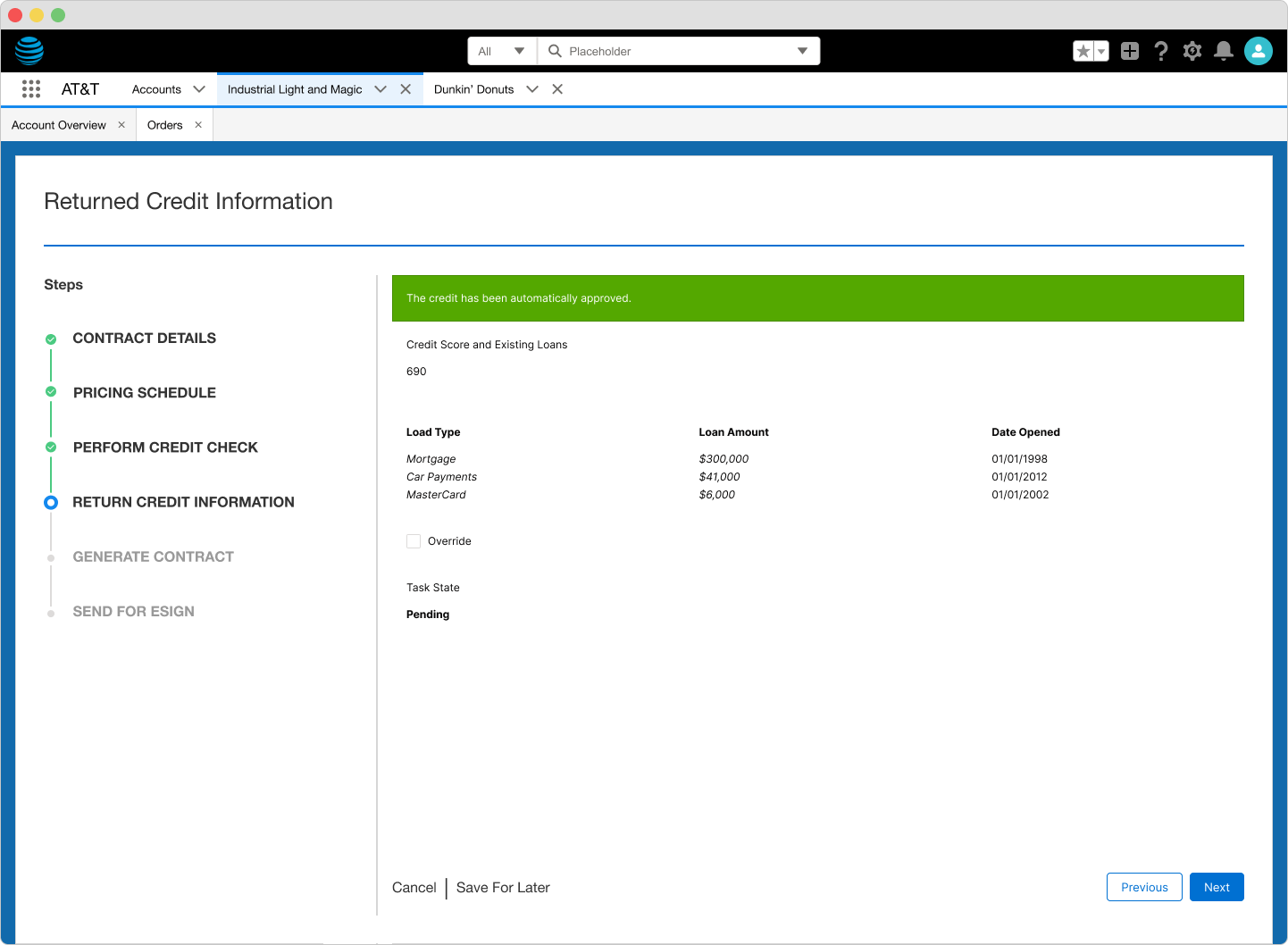Open the Accounts navigation chevron
The image size is (1288, 945).
(199, 89)
